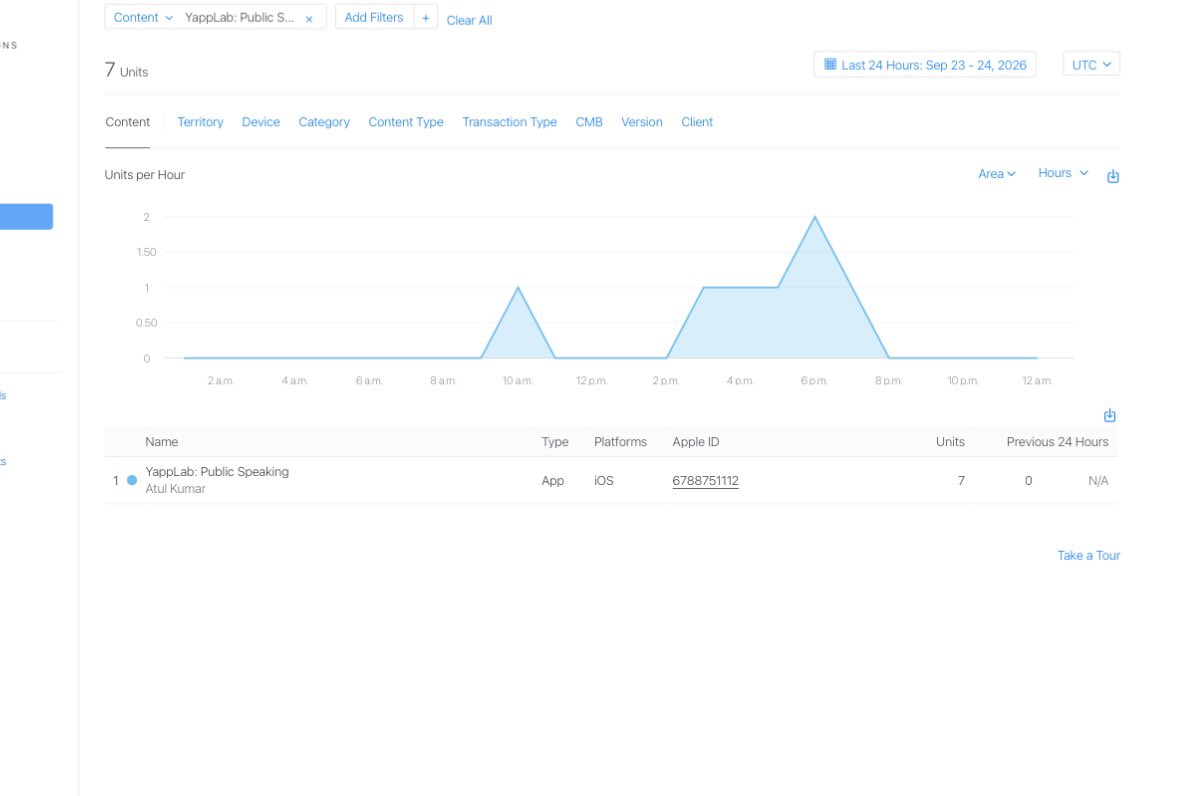This screenshot has height=796, width=1179.
Task: Click the Atul Kumar developer name
Action: click(x=175, y=489)
